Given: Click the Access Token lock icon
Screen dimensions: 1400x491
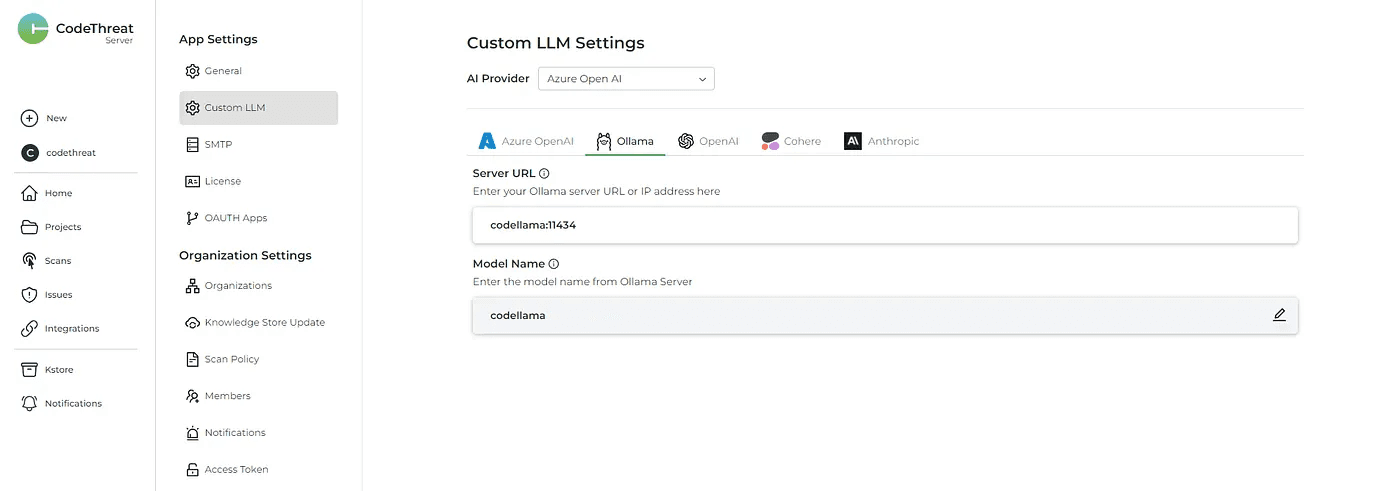Looking at the screenshot, I should point(193,470).
